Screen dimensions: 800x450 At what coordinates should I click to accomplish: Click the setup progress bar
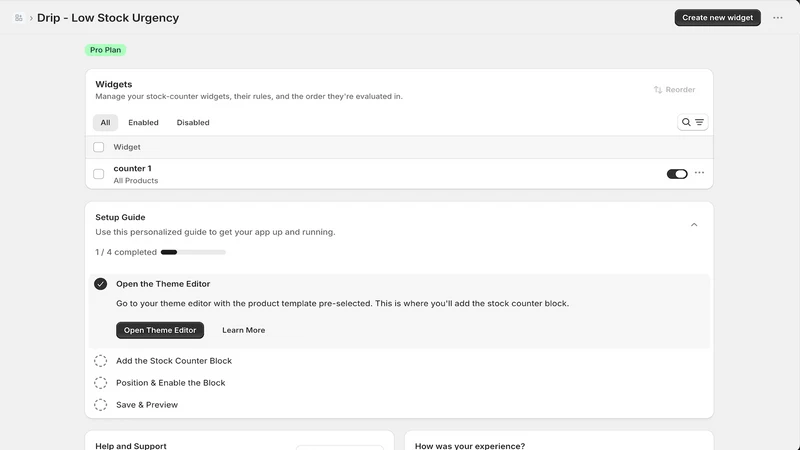[193, 252]
